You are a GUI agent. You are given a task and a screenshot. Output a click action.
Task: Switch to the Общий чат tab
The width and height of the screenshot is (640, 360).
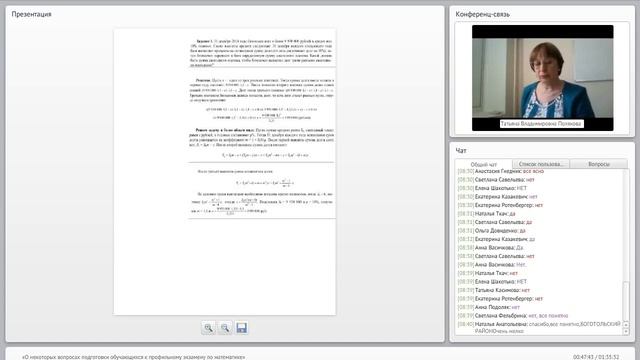point(484,164)
